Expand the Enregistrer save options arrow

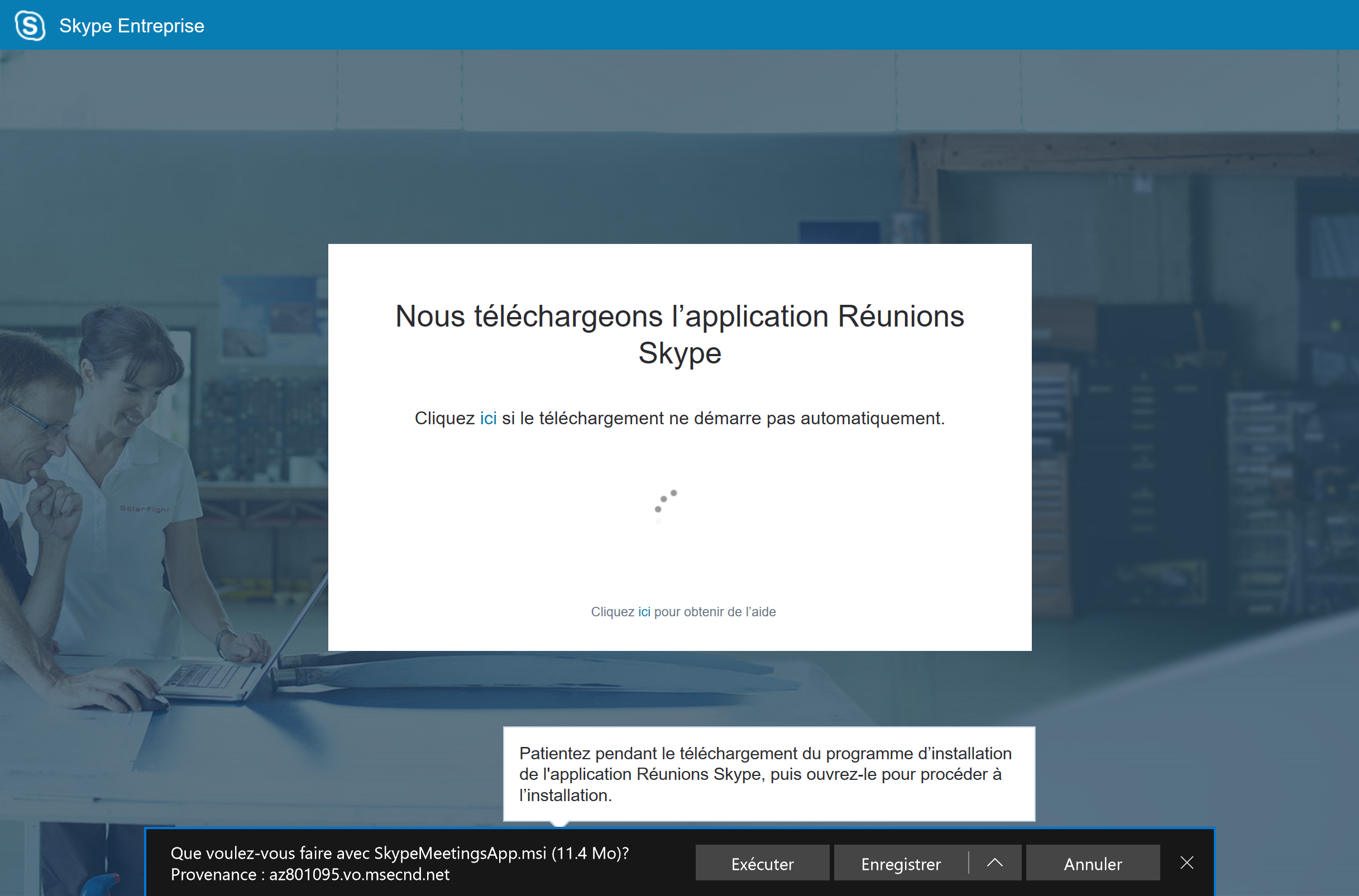pos(994,863)
